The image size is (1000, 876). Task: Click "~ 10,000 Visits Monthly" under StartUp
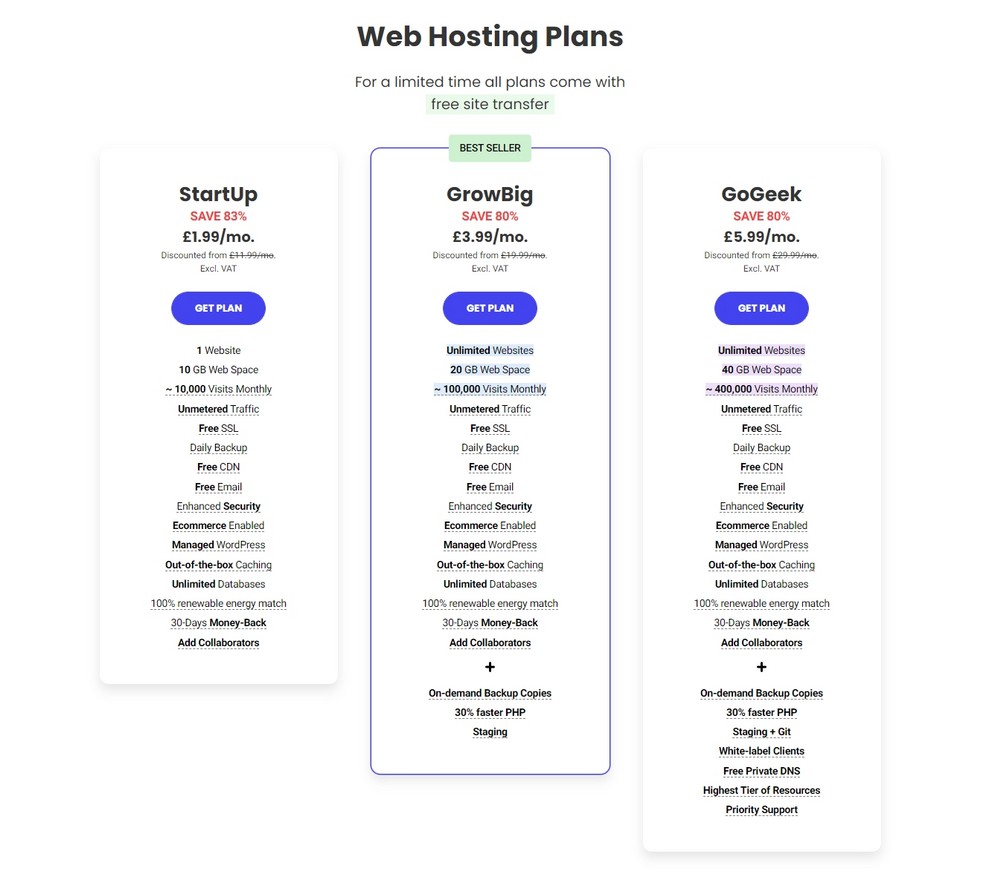[x=218, y=389]
